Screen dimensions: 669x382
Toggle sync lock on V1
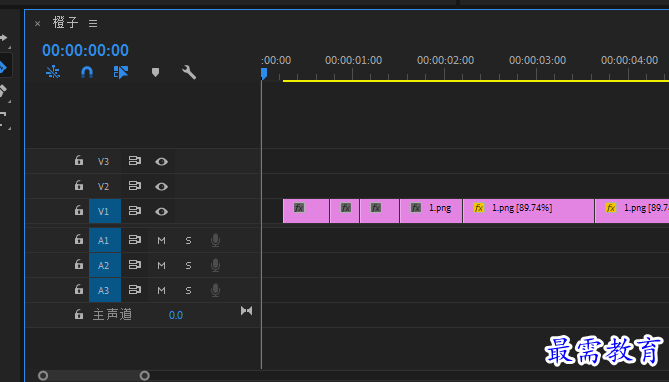pos(135,210)
